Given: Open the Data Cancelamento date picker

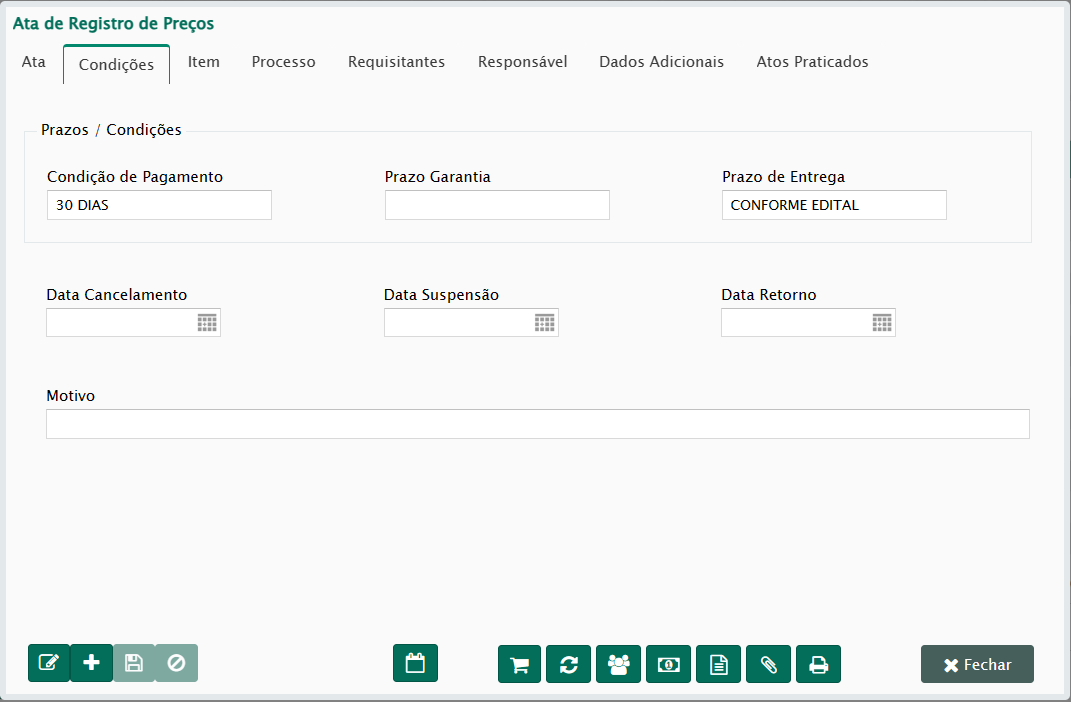Looking at the screenshot, I should click(x=207, y=322).
